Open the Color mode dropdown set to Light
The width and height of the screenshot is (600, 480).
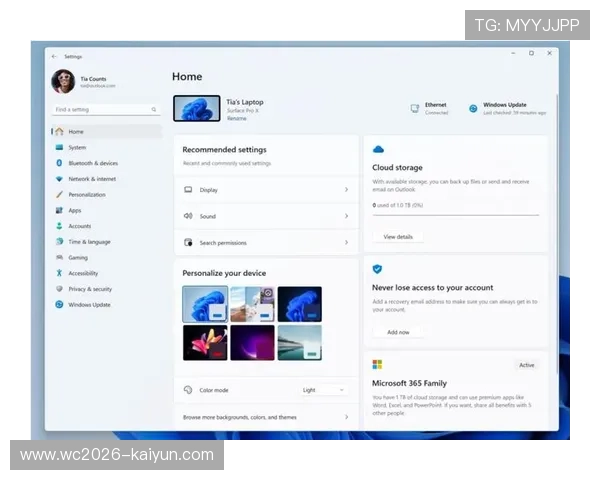pos(323,390)
